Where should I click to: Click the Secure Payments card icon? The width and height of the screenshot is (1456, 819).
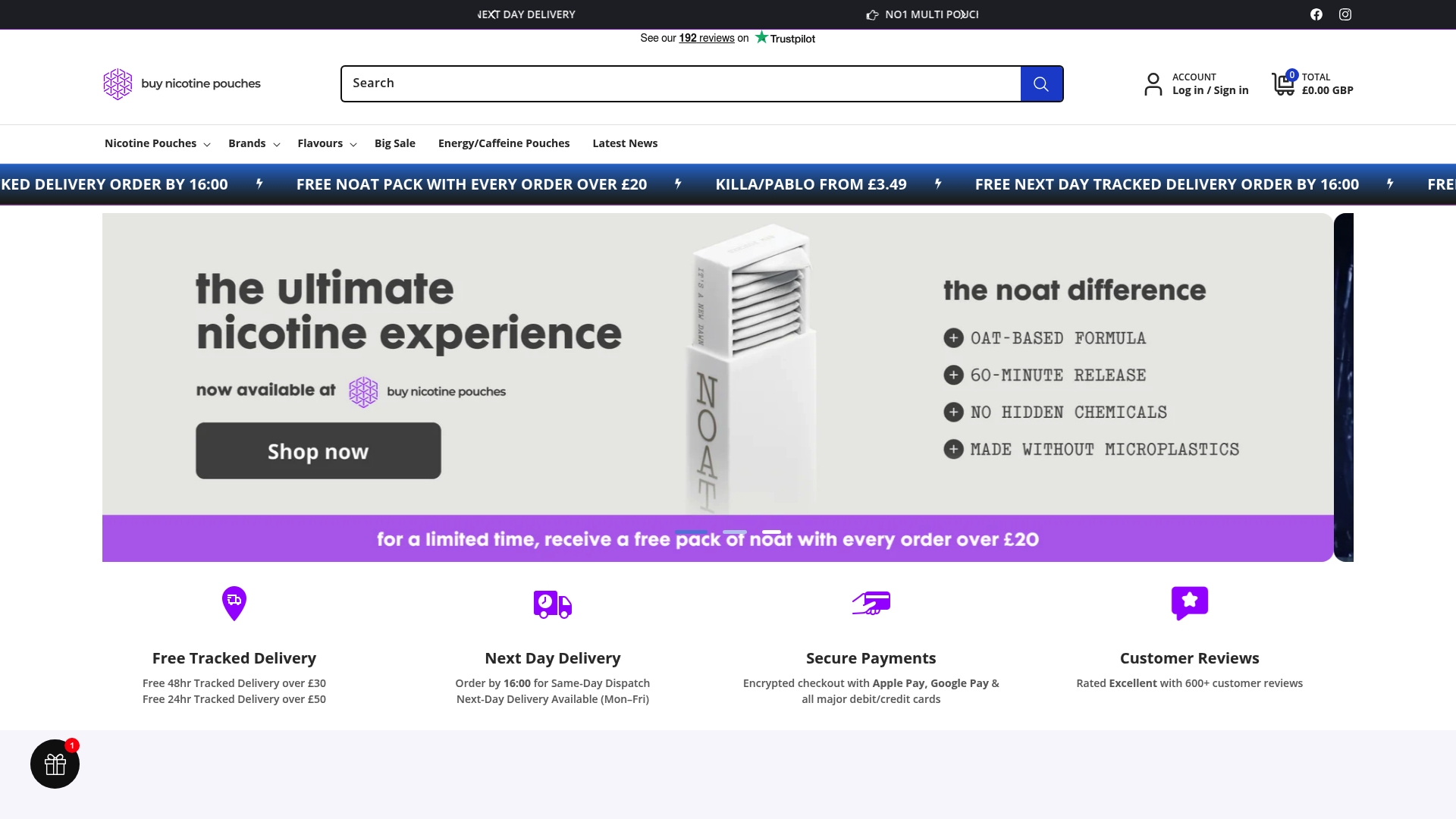(871, 603)
